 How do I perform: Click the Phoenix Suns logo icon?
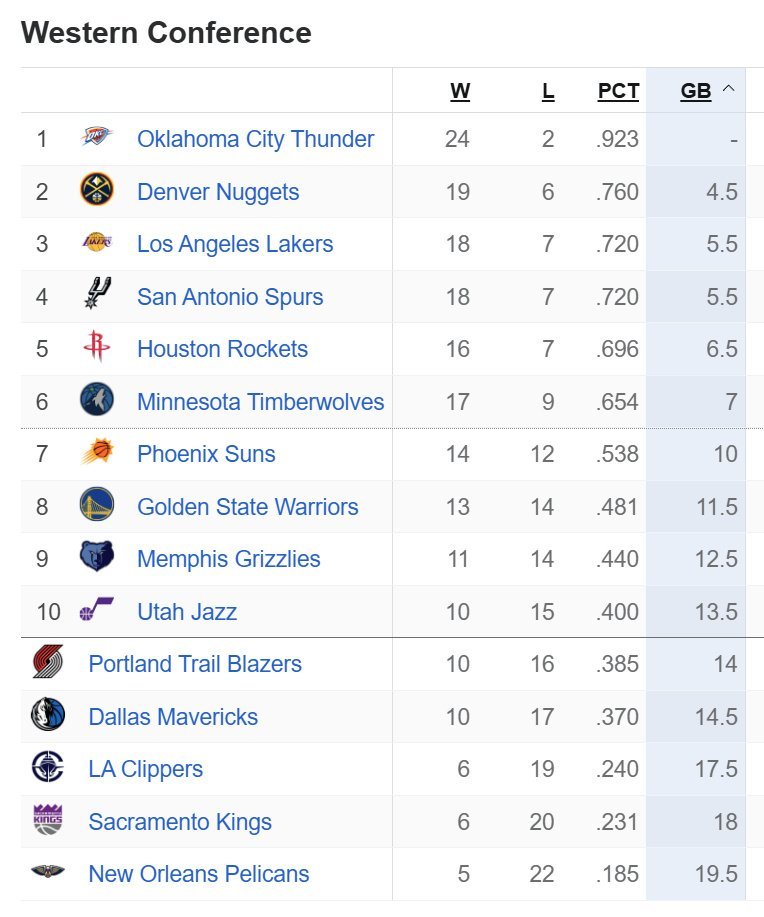[x=97, y=454]
